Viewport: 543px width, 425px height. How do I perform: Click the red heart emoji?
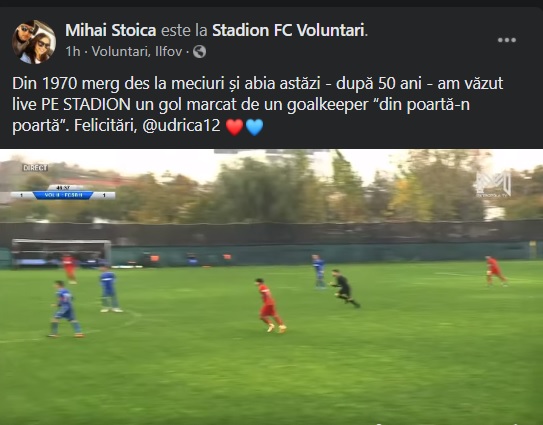[x=234, y=126]
